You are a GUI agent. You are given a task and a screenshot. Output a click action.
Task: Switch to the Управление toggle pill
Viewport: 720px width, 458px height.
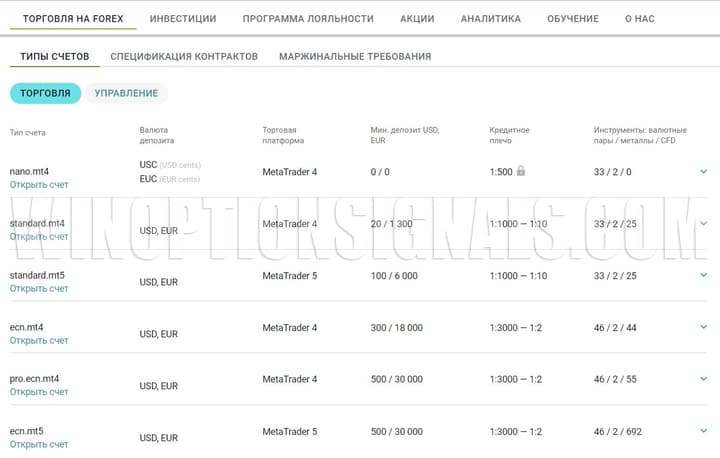click(x=126, y=93)
